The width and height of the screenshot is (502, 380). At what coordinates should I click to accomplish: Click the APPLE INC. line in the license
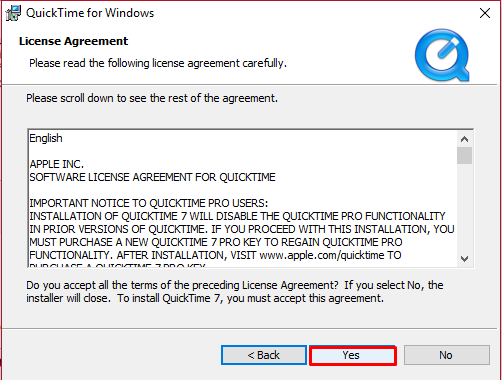tap(56, 164)
